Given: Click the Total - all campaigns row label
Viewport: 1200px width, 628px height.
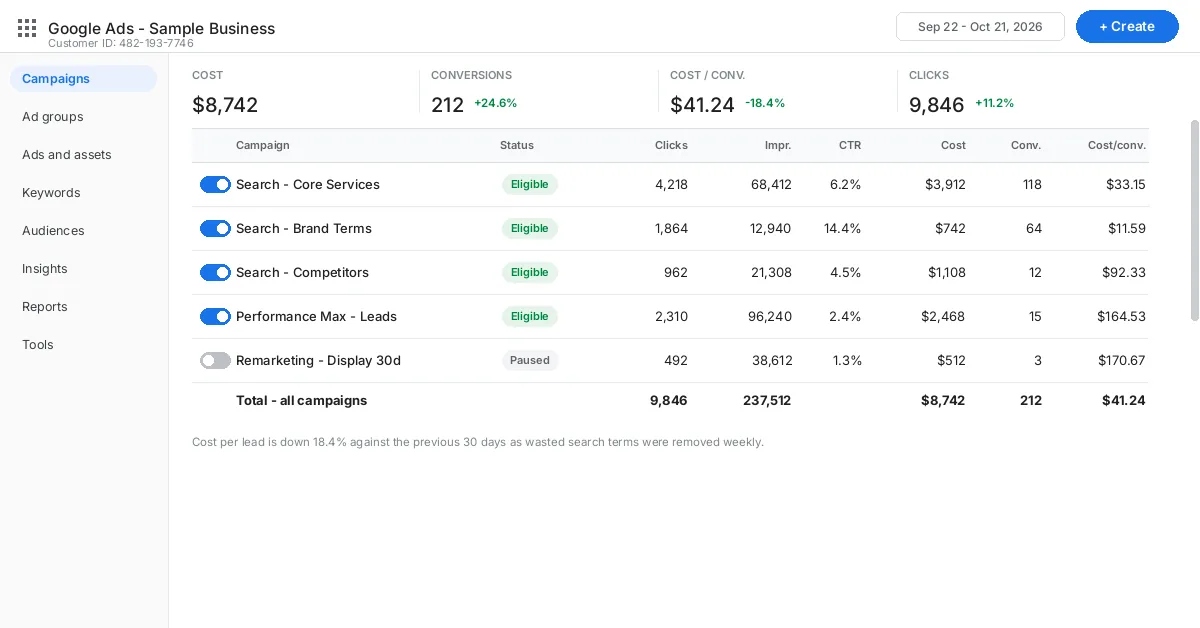Looking at the screenshot, I should (301, 400).
